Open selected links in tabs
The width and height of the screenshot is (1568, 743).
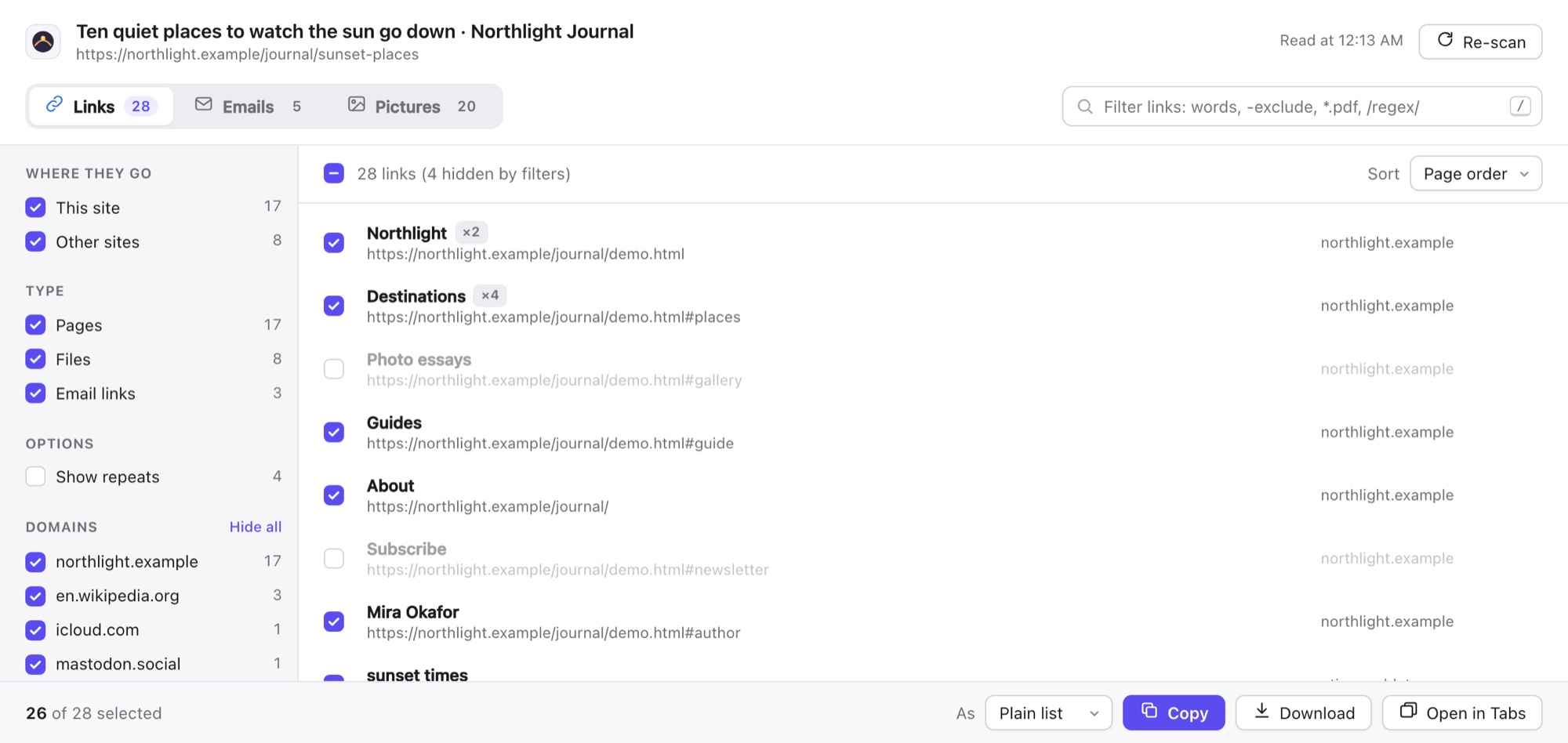pyautogui.click(x=1462, y=712)
